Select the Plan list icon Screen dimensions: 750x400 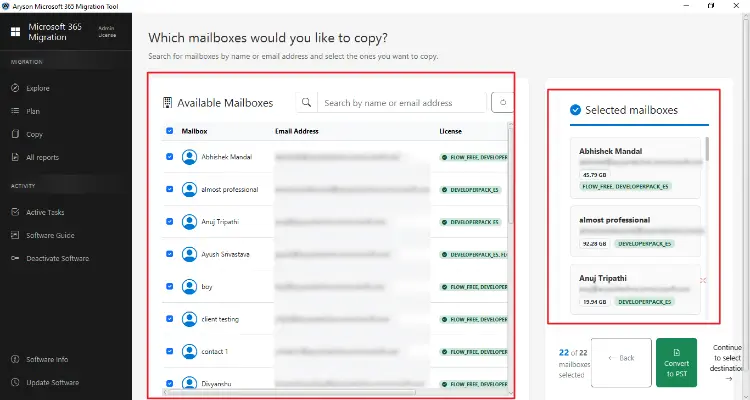pyautogui.click(x=15, y=111)
